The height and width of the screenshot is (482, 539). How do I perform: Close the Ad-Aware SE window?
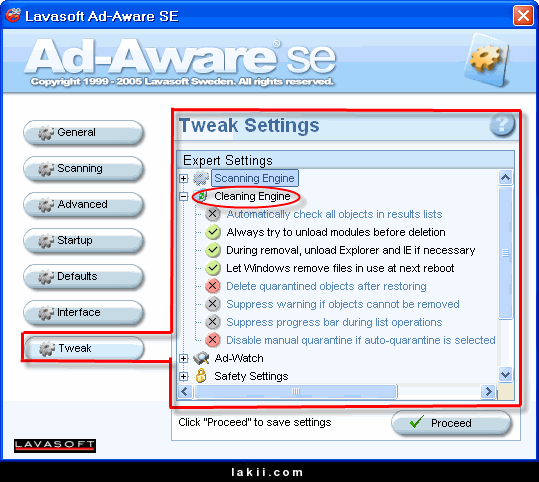point(523,15)
